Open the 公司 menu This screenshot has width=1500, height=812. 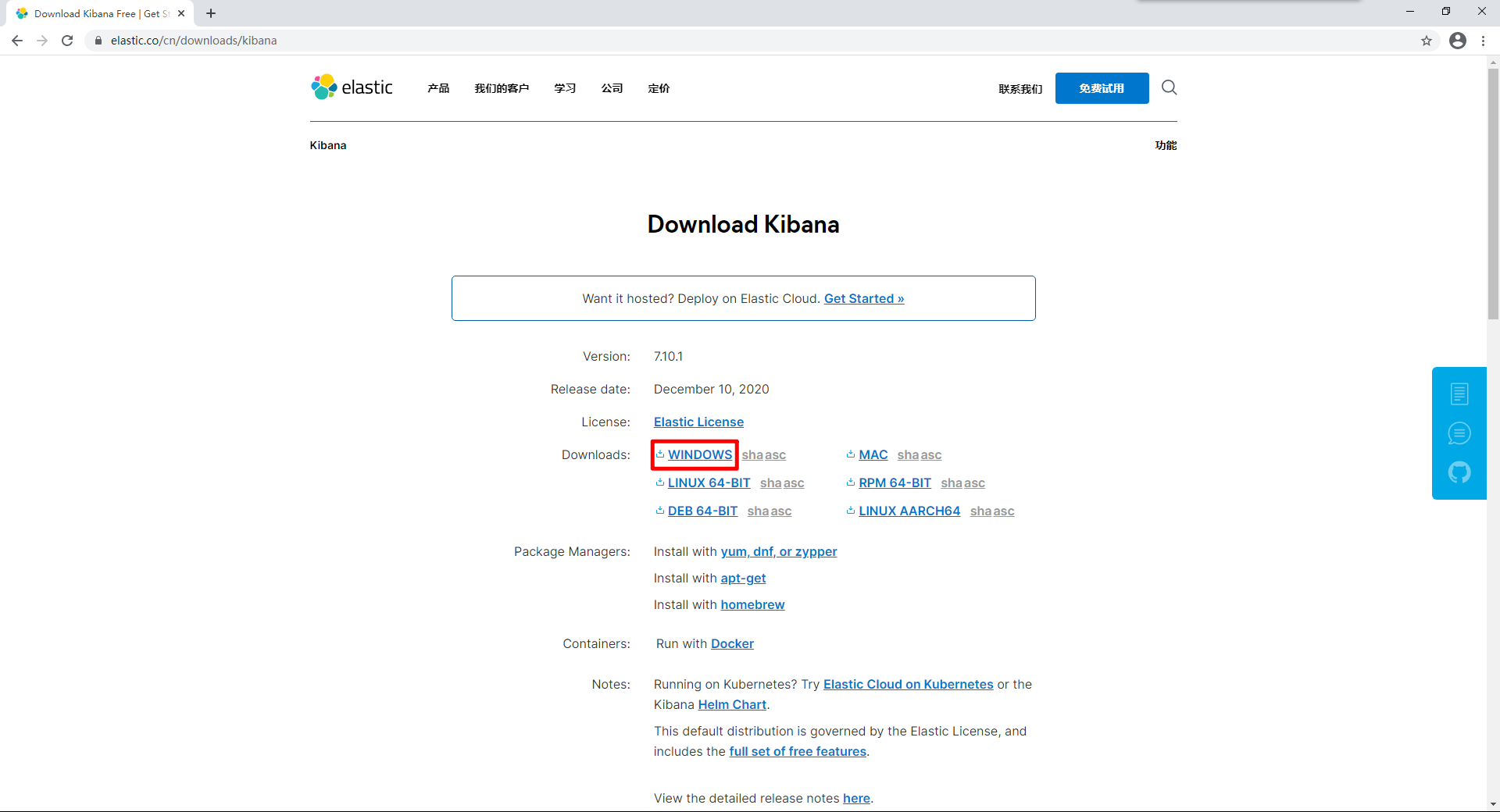(612, 88)
